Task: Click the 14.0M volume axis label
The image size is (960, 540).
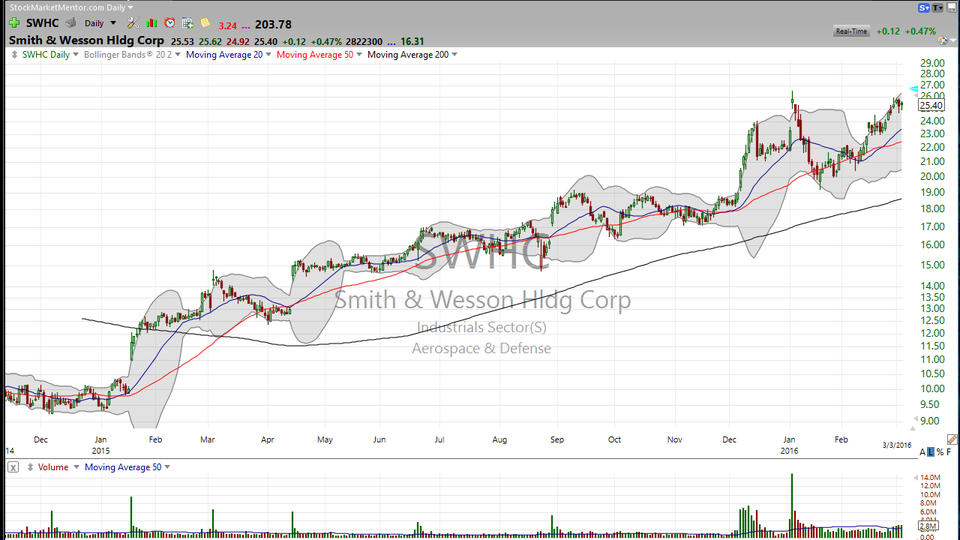Action: (x=930, y=478)
